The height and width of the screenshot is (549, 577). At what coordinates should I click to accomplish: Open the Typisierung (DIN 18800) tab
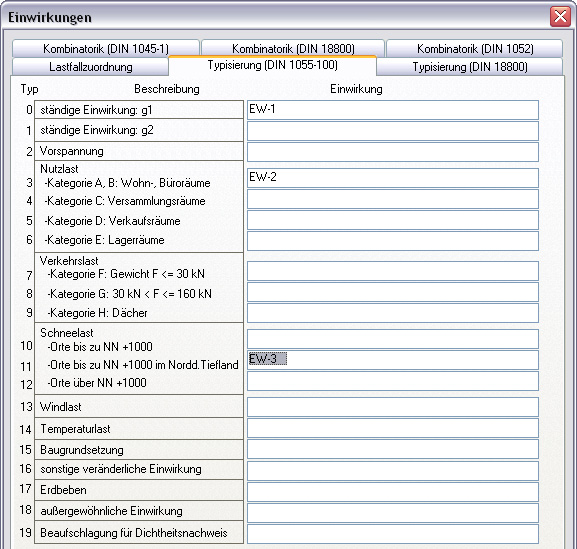click(x=470, y=67)
